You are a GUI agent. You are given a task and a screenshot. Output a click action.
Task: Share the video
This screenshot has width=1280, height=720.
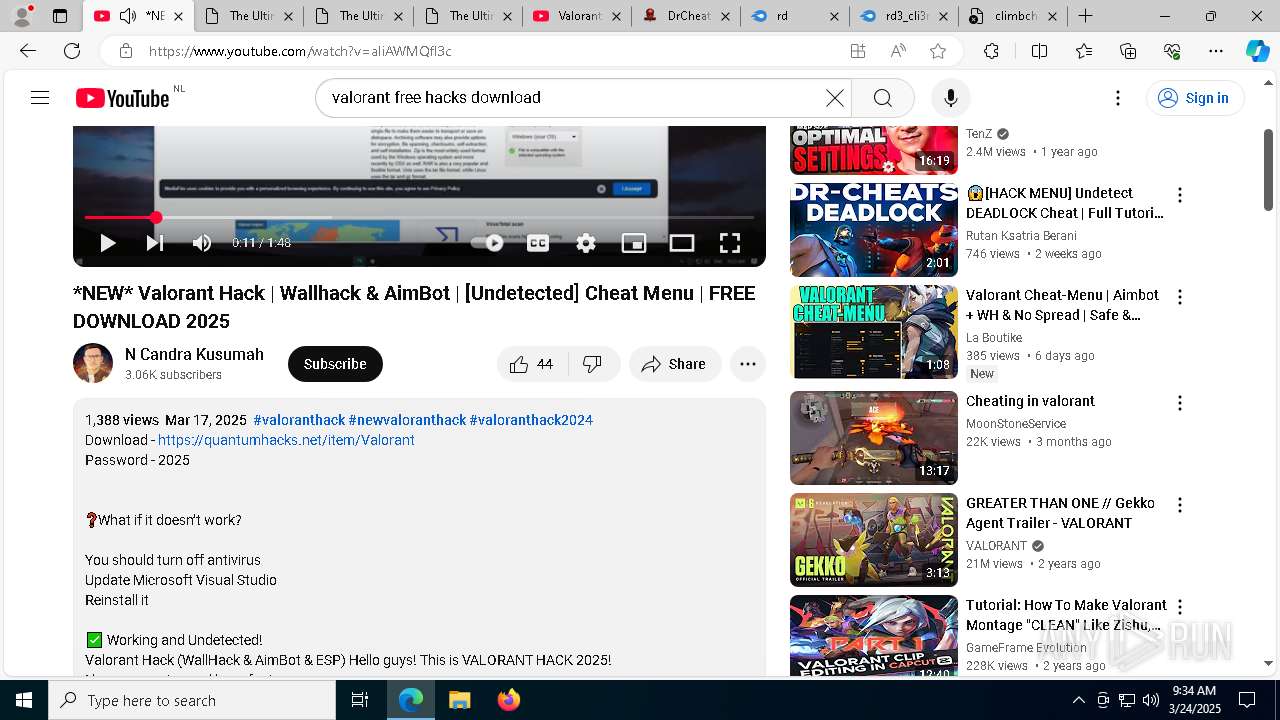[674, 364]
